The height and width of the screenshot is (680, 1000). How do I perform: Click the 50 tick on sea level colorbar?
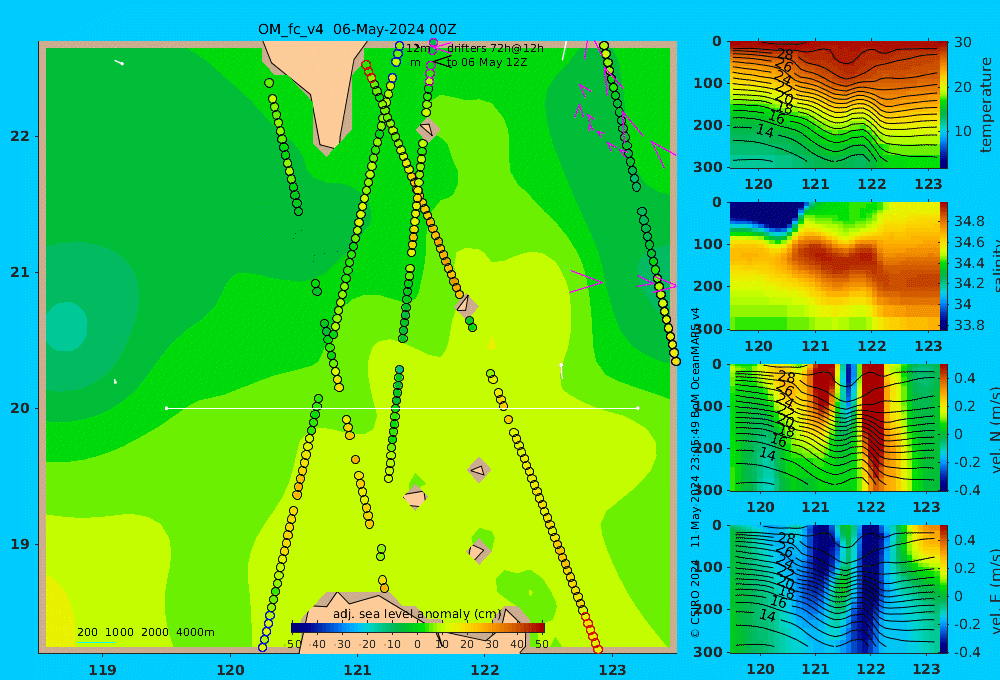point(542,644)
